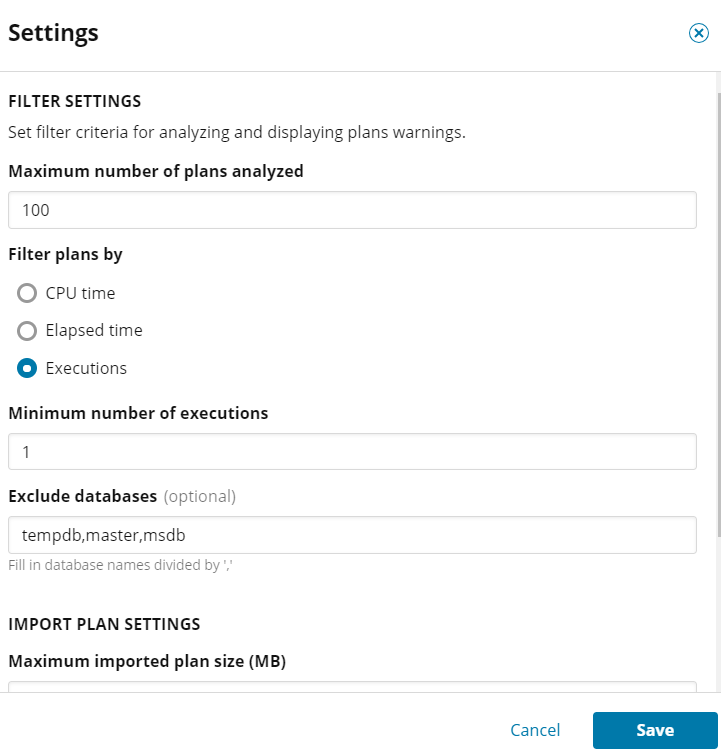Screen dimensions: 721x753
Task: Focus the Minimum number of executions field
Action: point(352,451)
